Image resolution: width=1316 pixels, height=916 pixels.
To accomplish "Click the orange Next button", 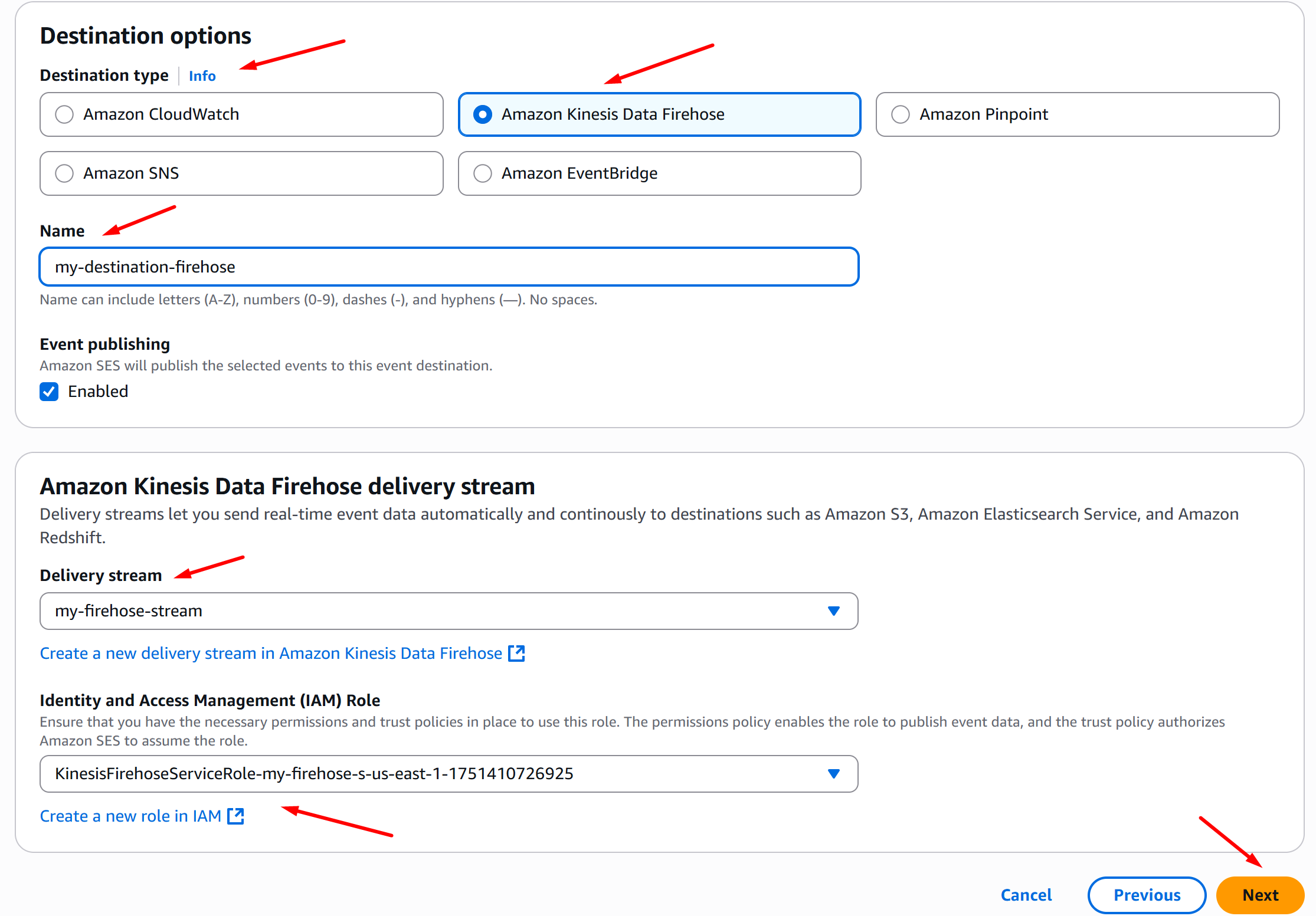I will point(1260,895).
